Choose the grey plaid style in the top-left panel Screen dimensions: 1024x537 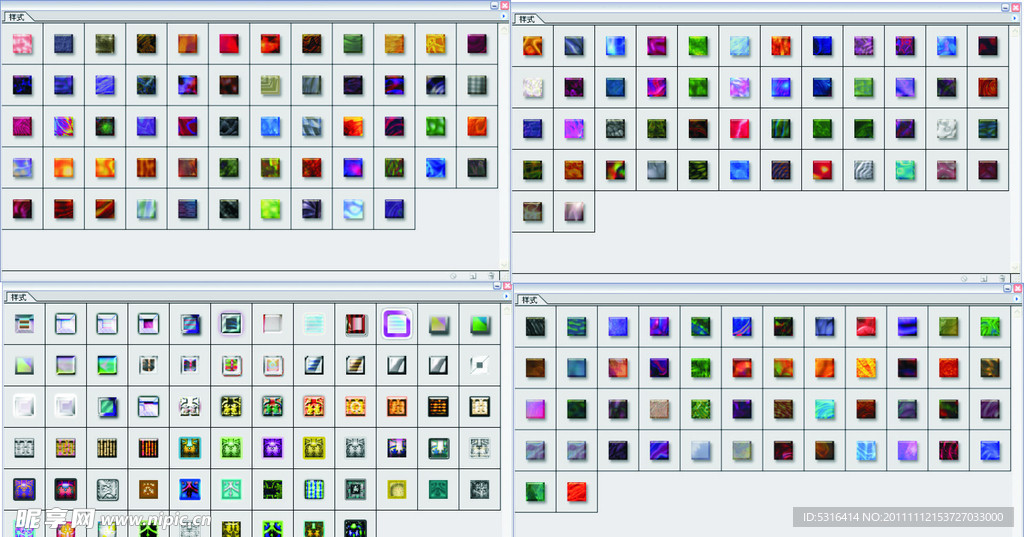coord(477,86)
